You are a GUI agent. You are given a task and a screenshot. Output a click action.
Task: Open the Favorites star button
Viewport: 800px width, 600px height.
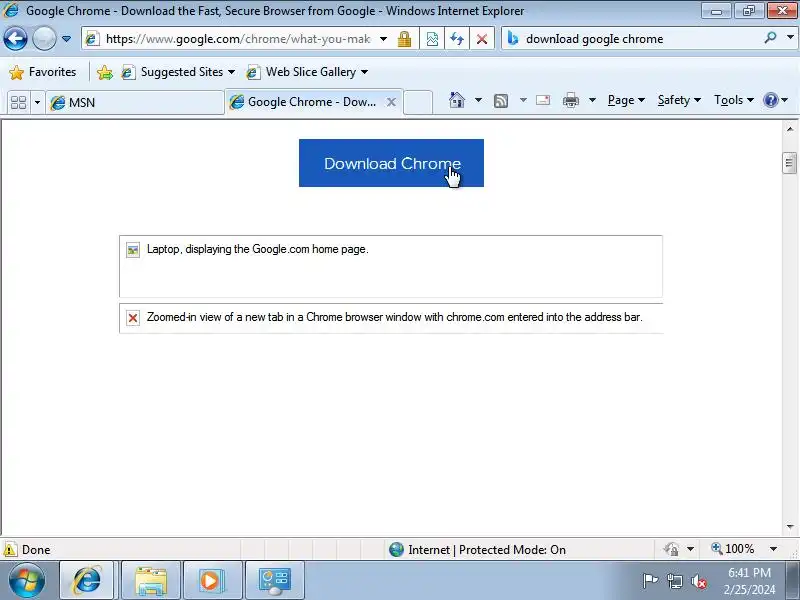[x=42, y=72]
